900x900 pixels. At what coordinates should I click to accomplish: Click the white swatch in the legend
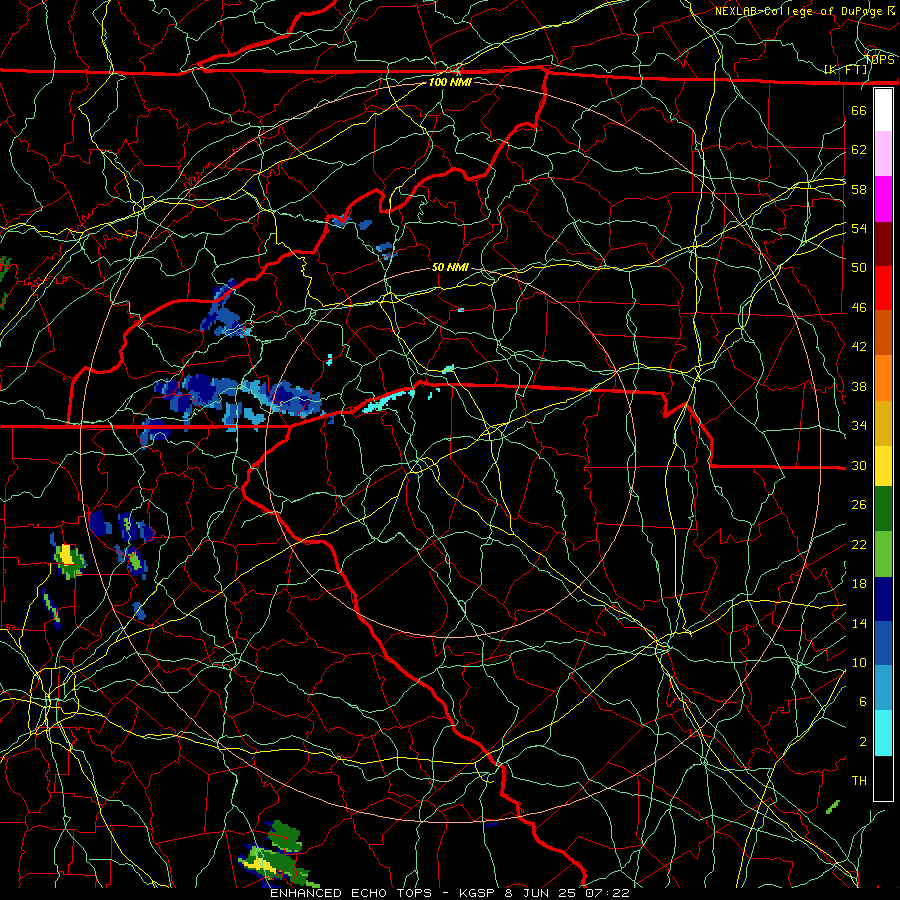[x=883, y=110]
